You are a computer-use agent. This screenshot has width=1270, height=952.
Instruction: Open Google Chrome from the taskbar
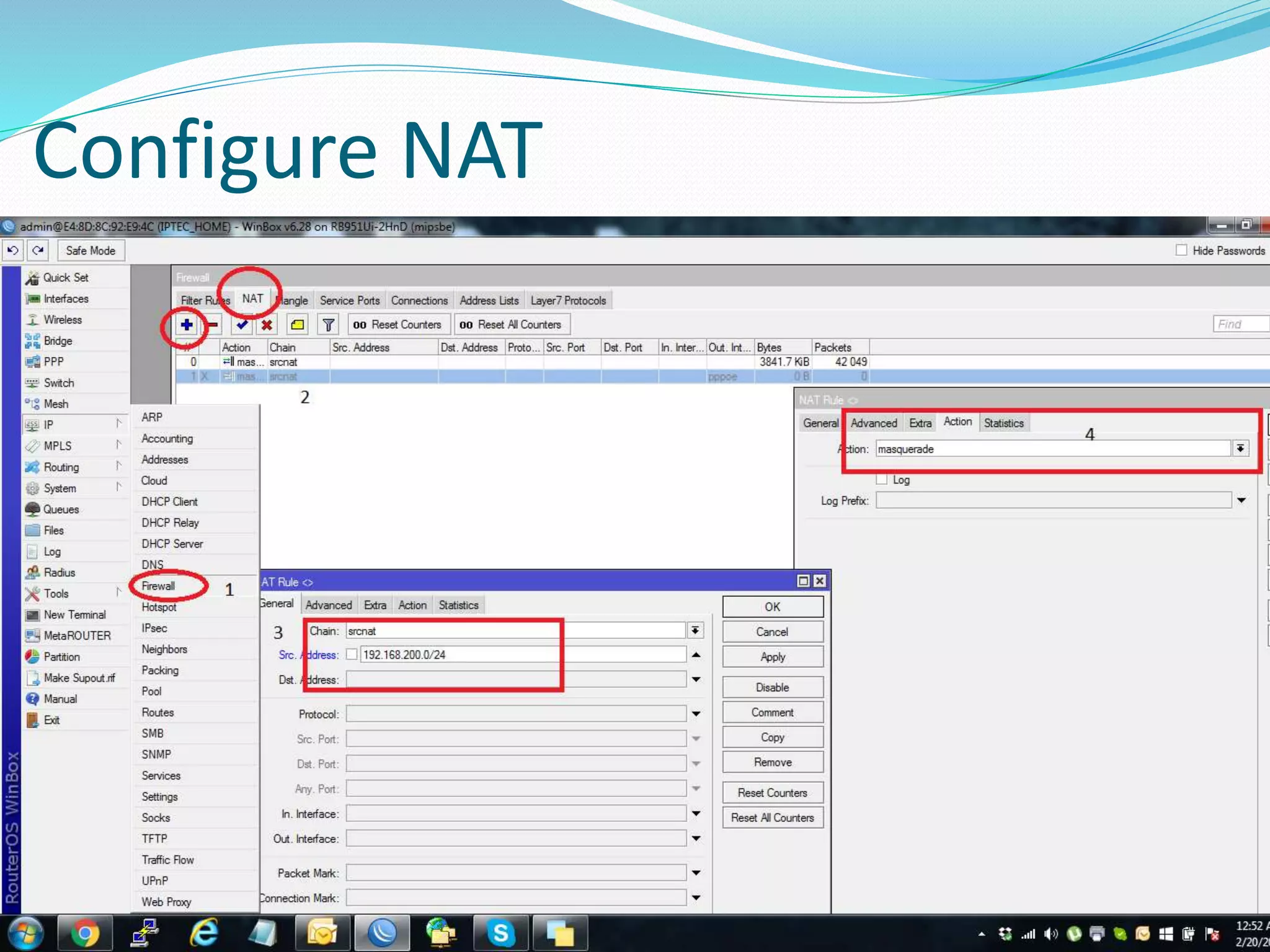tap(85, 933)
